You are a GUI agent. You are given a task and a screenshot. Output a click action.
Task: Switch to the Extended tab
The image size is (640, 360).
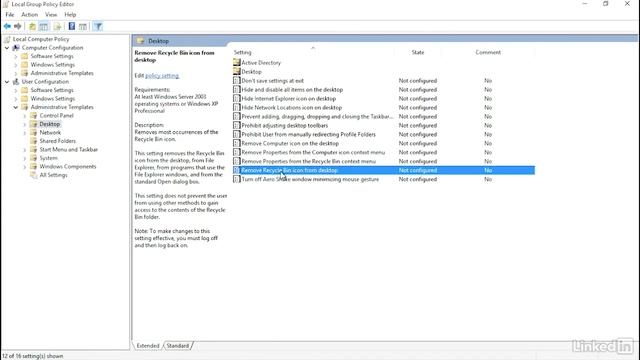click(148, 346)
